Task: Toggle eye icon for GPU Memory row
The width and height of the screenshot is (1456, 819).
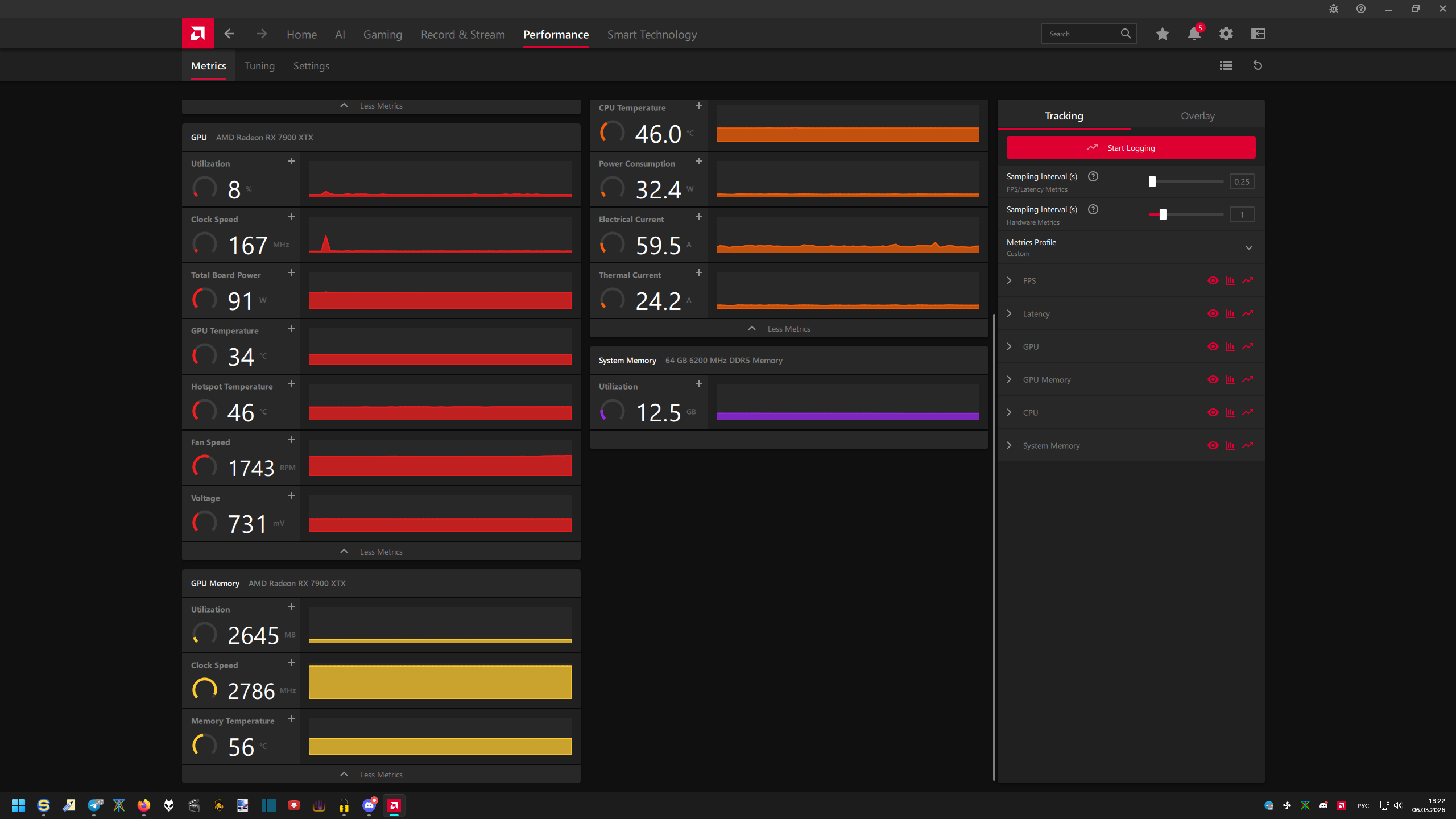Action: [x=1213, y=379]
